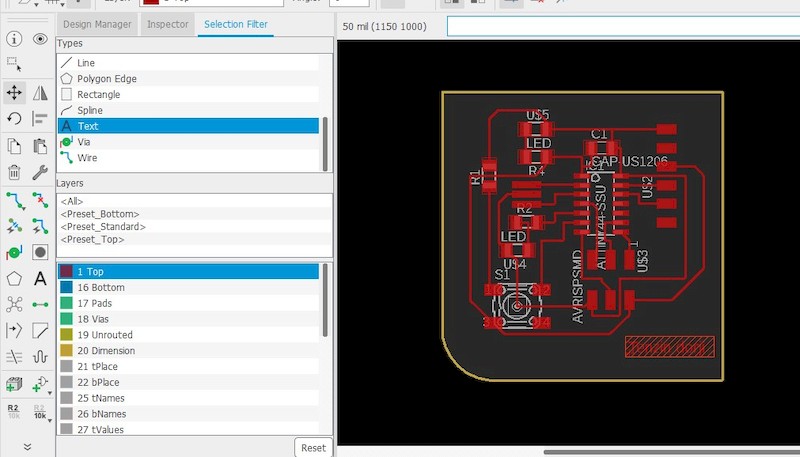Viewport: 800px width, 457px height.
Task: Select the Replace part tool
Action: tap(40, 384)
